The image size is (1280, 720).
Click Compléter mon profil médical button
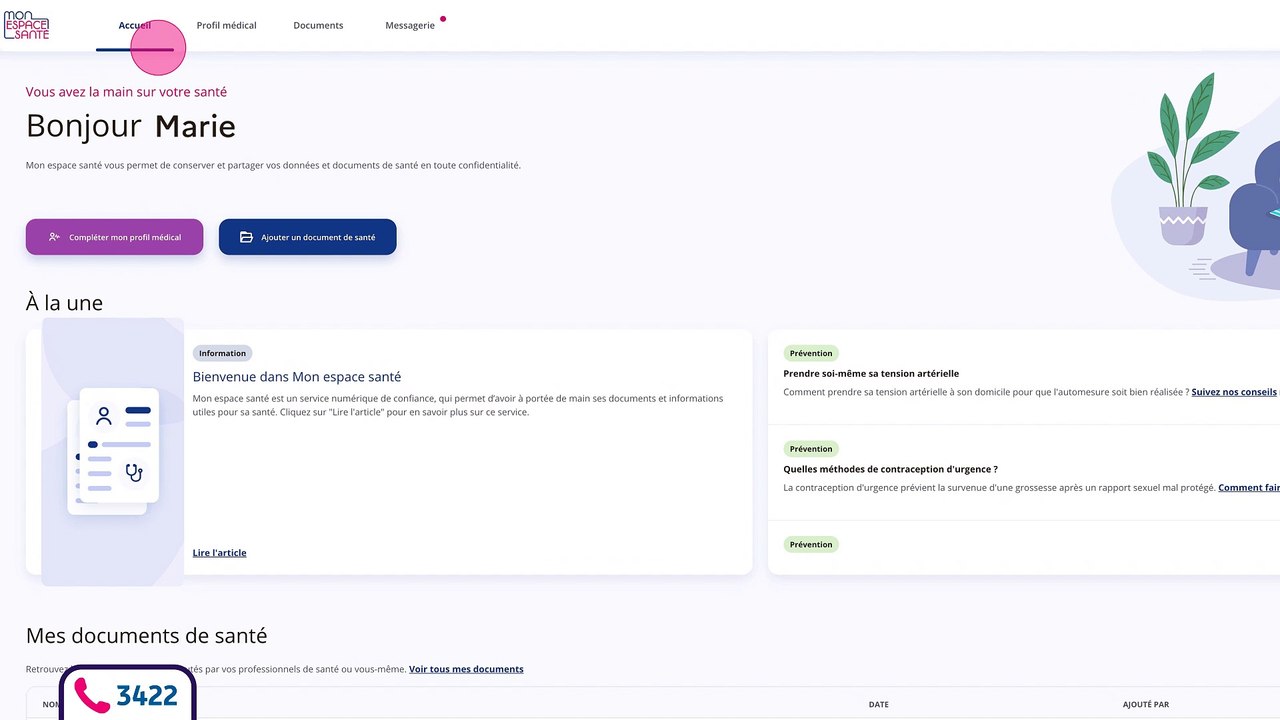(114, 237)
